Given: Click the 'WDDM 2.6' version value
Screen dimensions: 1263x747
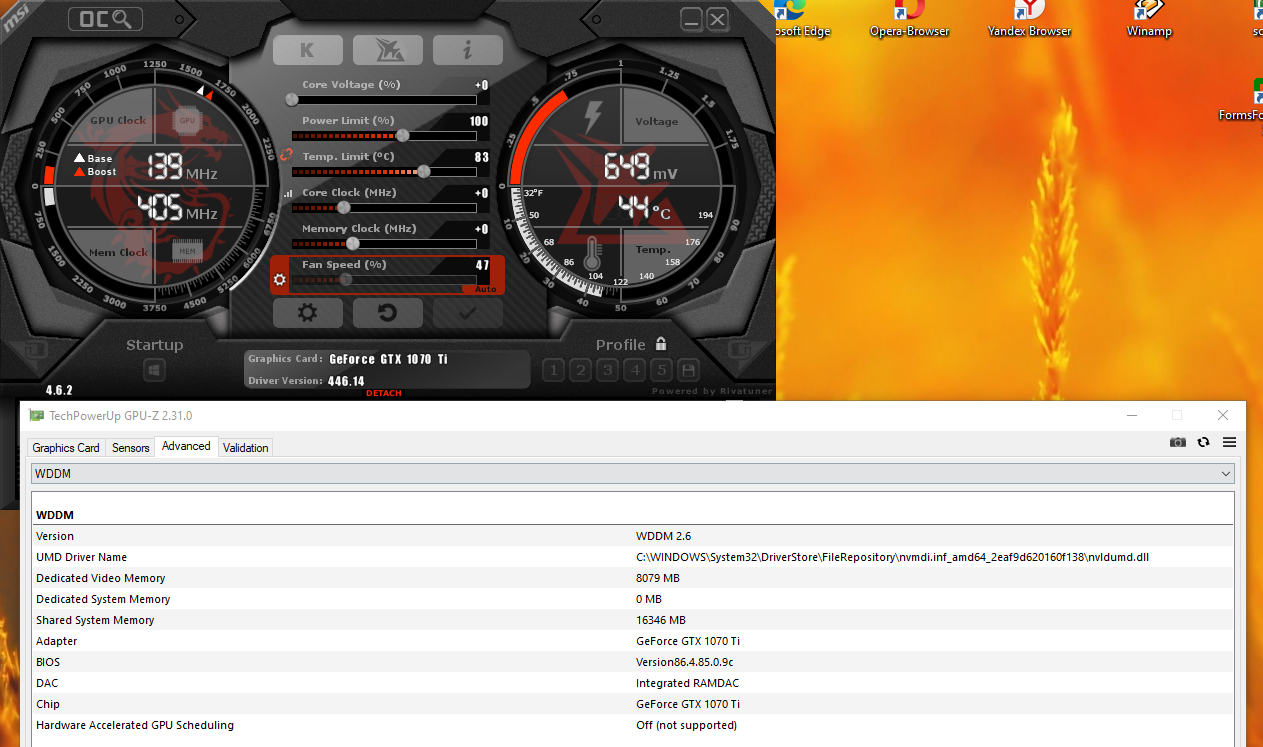Looking at the screenshot, I should (663, 536).
